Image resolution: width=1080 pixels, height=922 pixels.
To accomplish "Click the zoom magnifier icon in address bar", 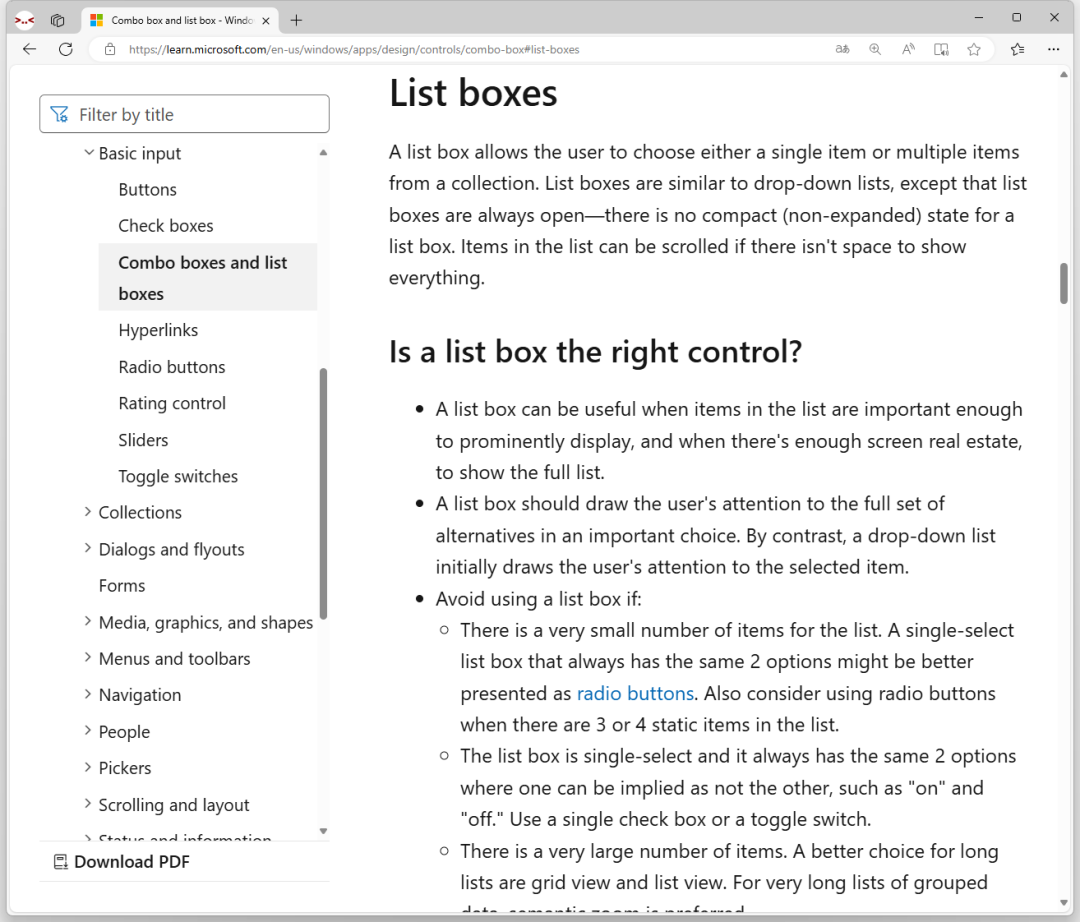I will click(875, 49).
